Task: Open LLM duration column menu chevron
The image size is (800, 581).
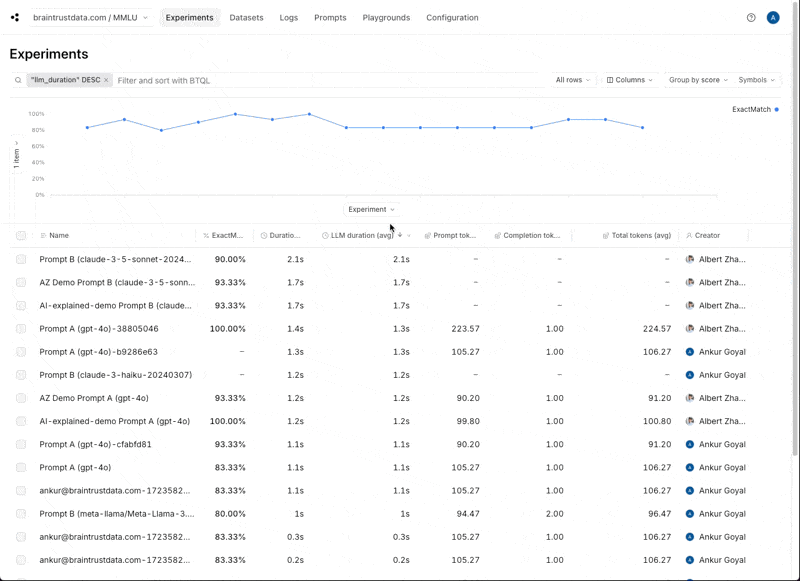Action: (409, 236)
